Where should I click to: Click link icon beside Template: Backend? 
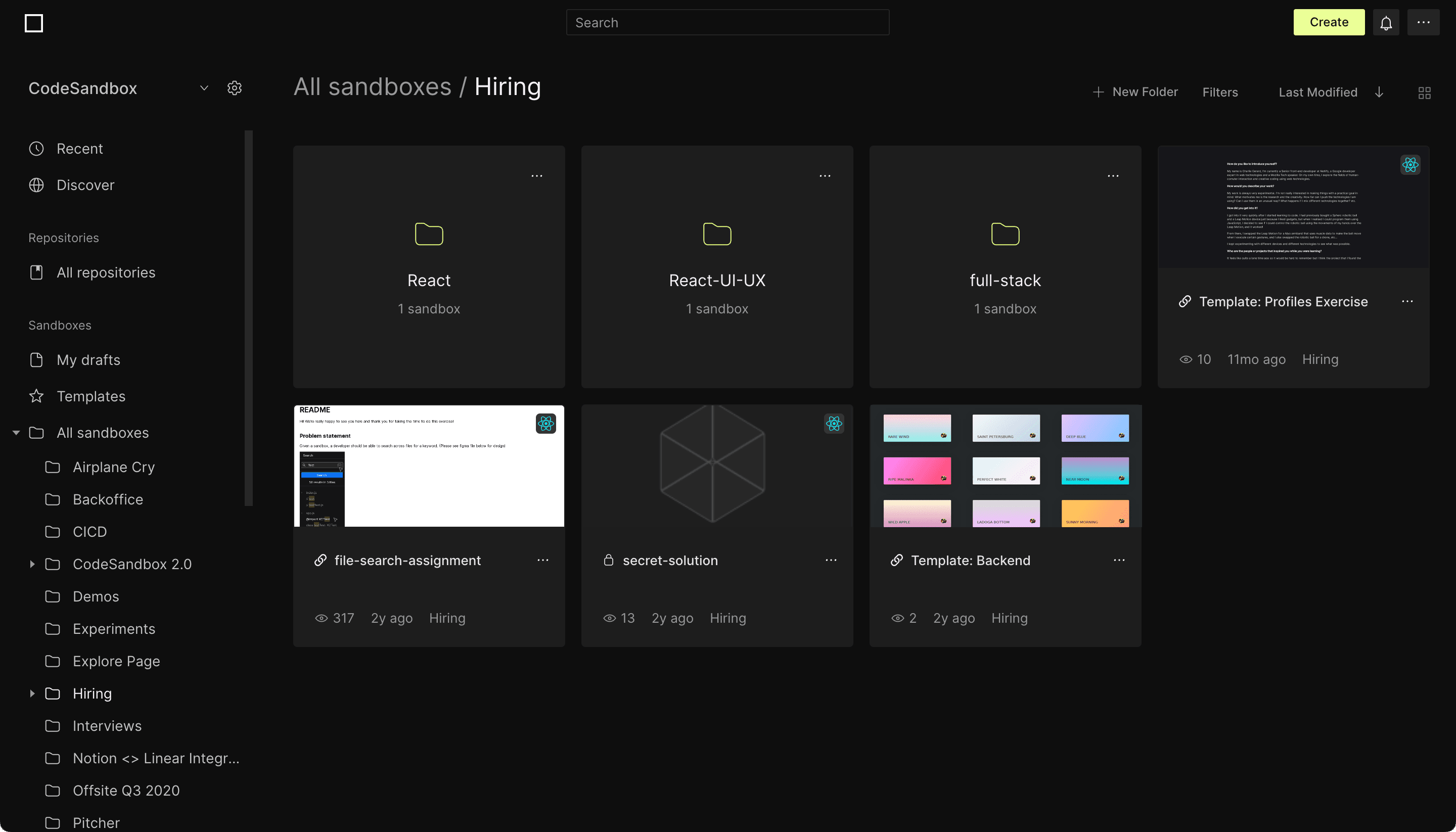tap(896, 561)
